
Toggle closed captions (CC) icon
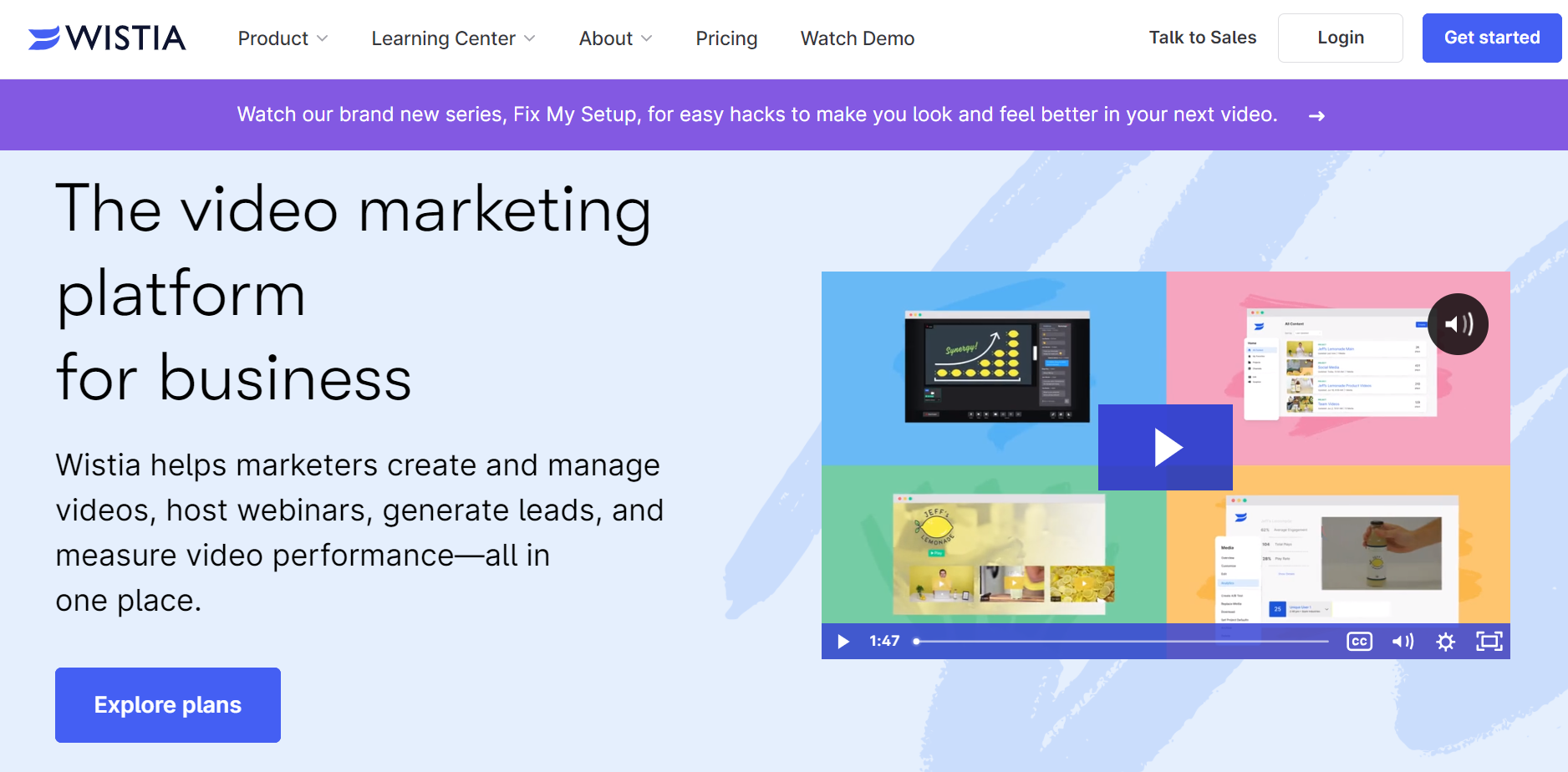tap(1360, 642)
